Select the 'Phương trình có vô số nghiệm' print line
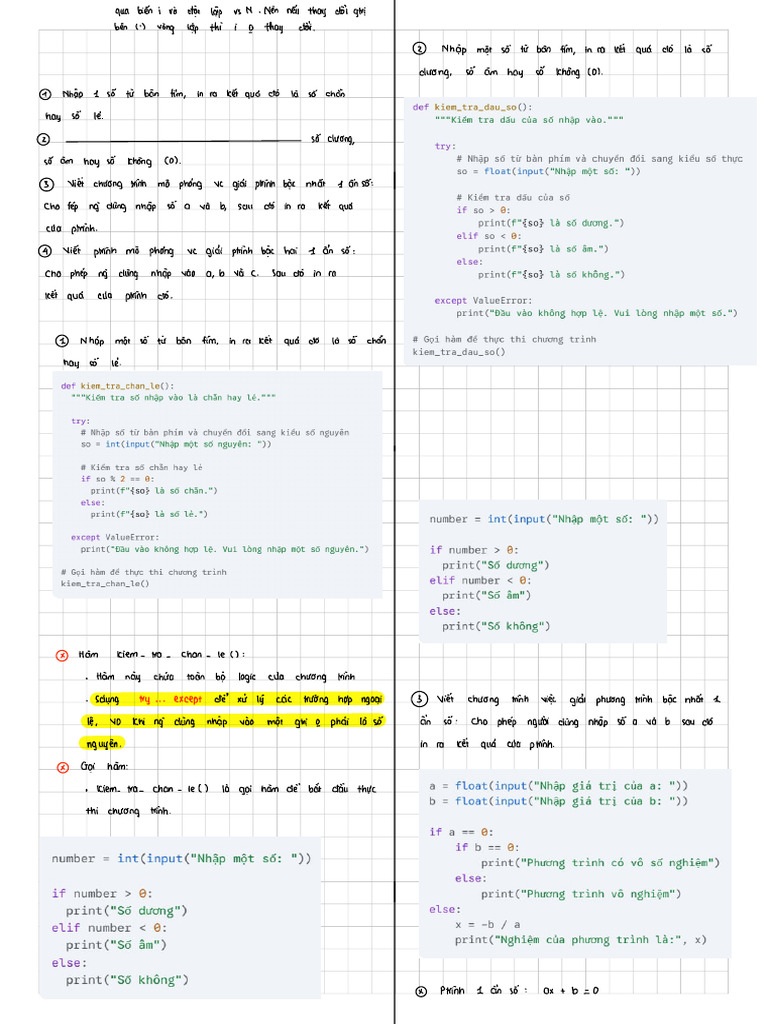The width and height of the screenshot is (768, 1024). point(600,863)
